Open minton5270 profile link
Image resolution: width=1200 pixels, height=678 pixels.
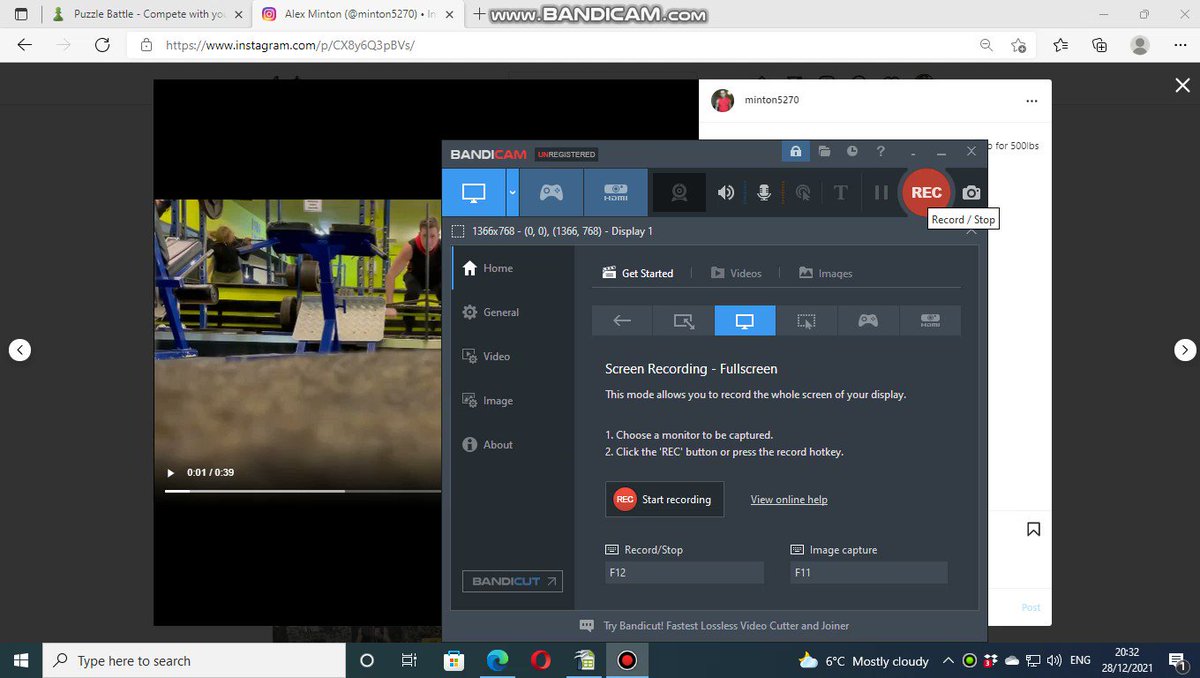pyautogui.click(x=771, y=100)
